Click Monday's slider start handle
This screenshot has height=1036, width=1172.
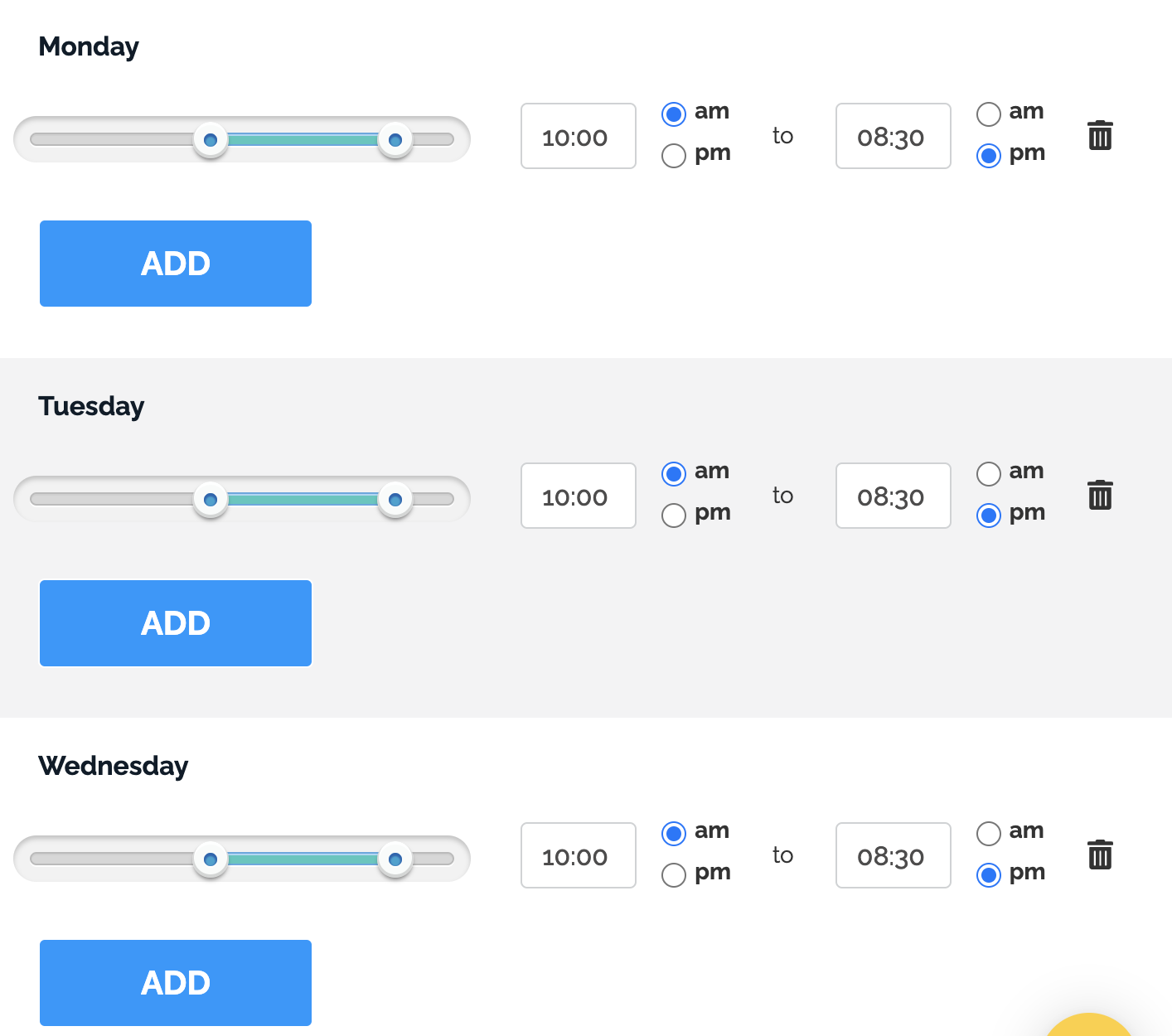(211, 139)
